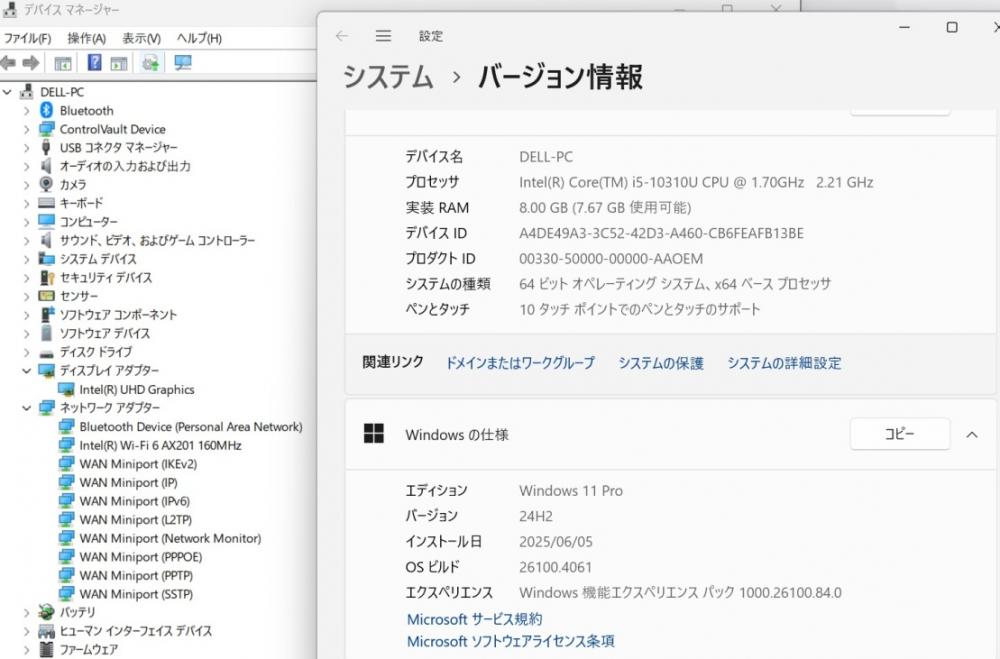1000x659 pixels.
Task: Open the Help icon in Device Manager toolbar
Action: click(94, 63)
